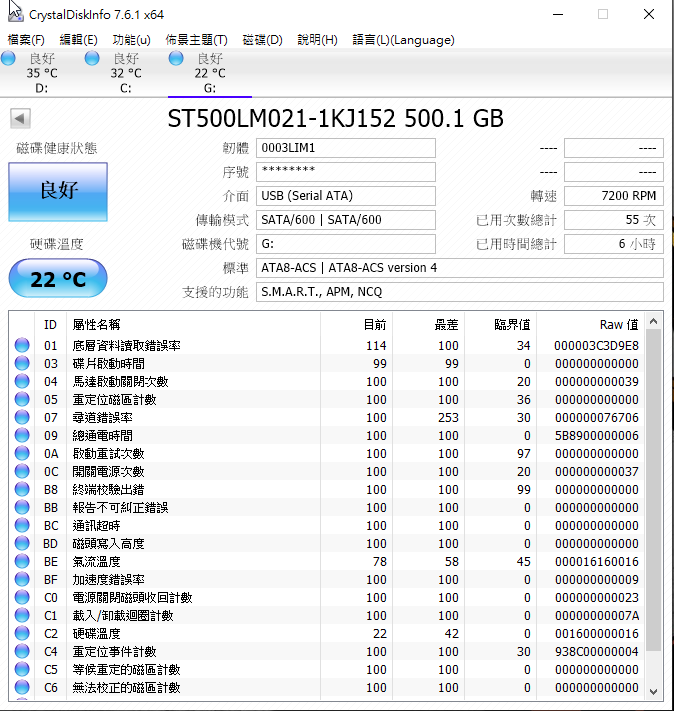Image resolution: width=674 pixels, height=711 pixels.
Task: Select drive C: status orb at 32 °C
Action: click(x=93, y=60)
